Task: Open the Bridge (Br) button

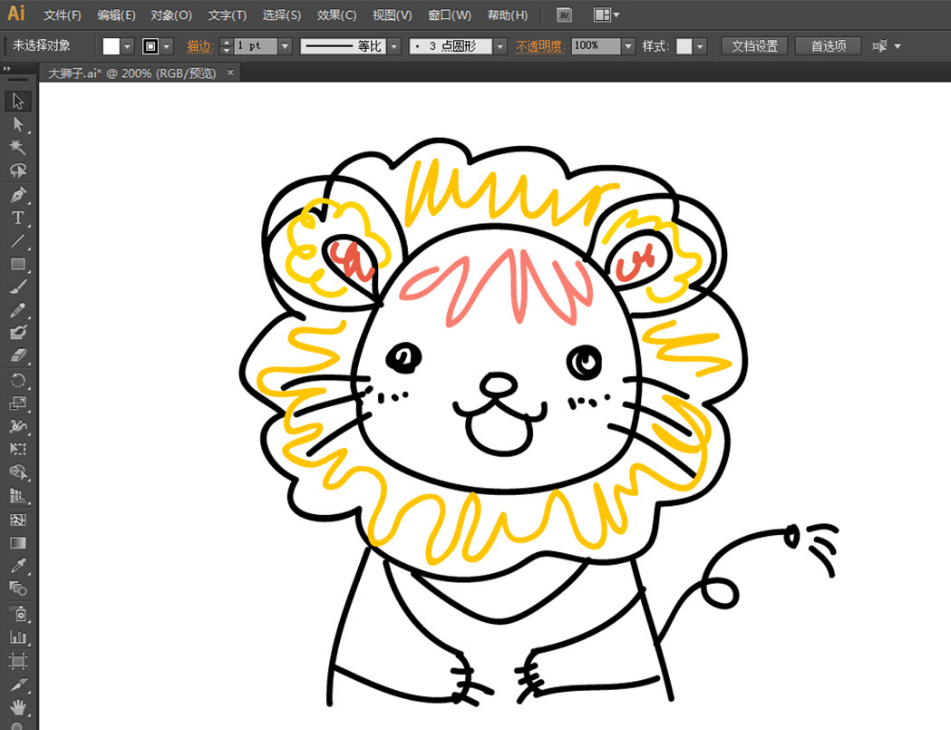Action: (564, 15)
